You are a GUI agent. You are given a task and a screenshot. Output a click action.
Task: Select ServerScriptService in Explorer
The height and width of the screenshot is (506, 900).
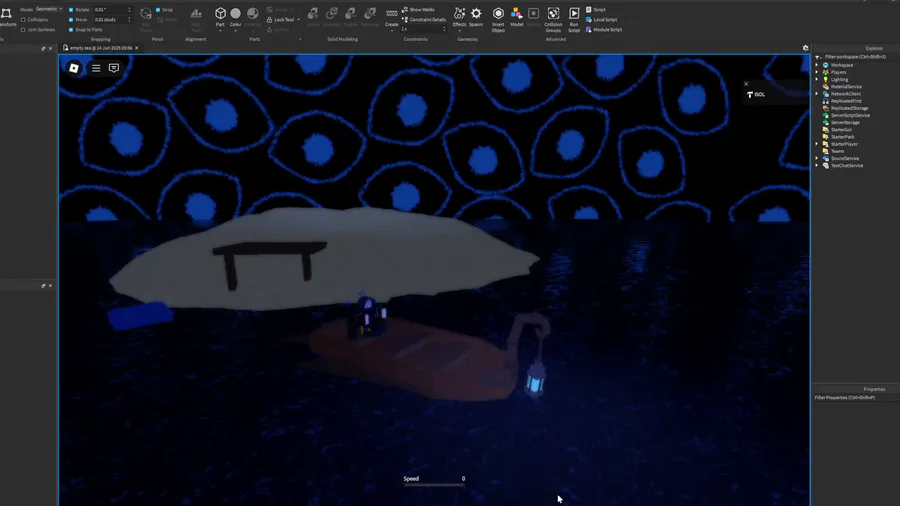850,115
